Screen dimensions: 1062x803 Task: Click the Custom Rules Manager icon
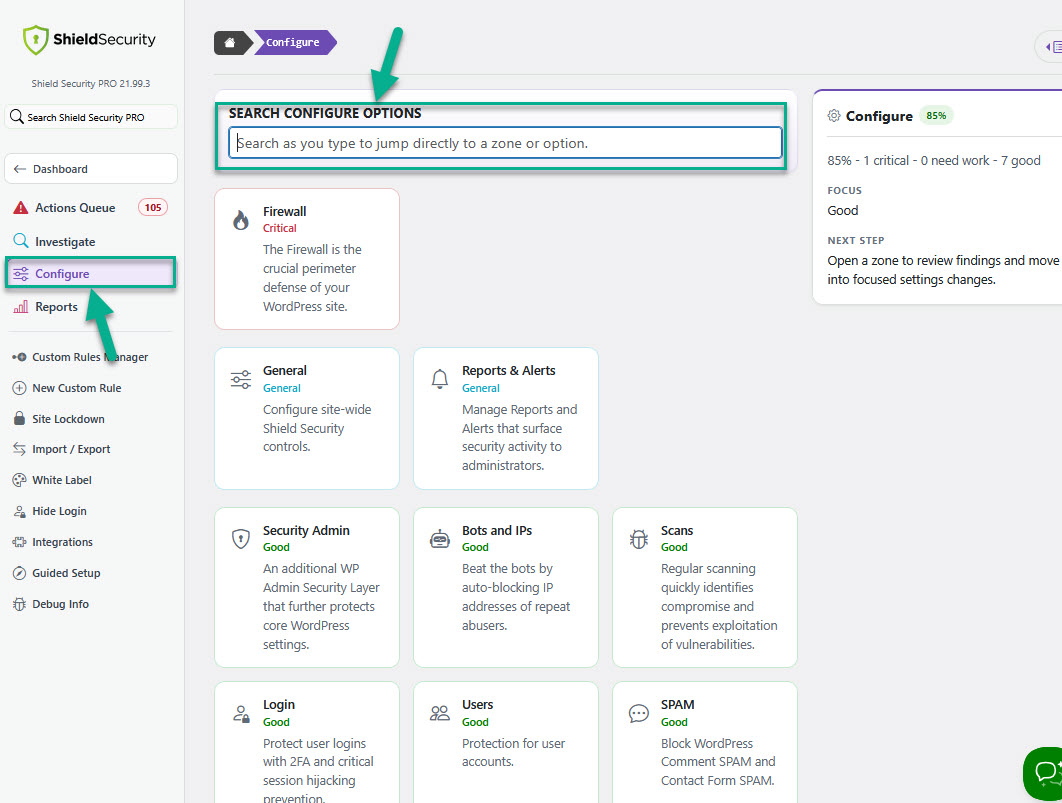(x=19, y=357)
